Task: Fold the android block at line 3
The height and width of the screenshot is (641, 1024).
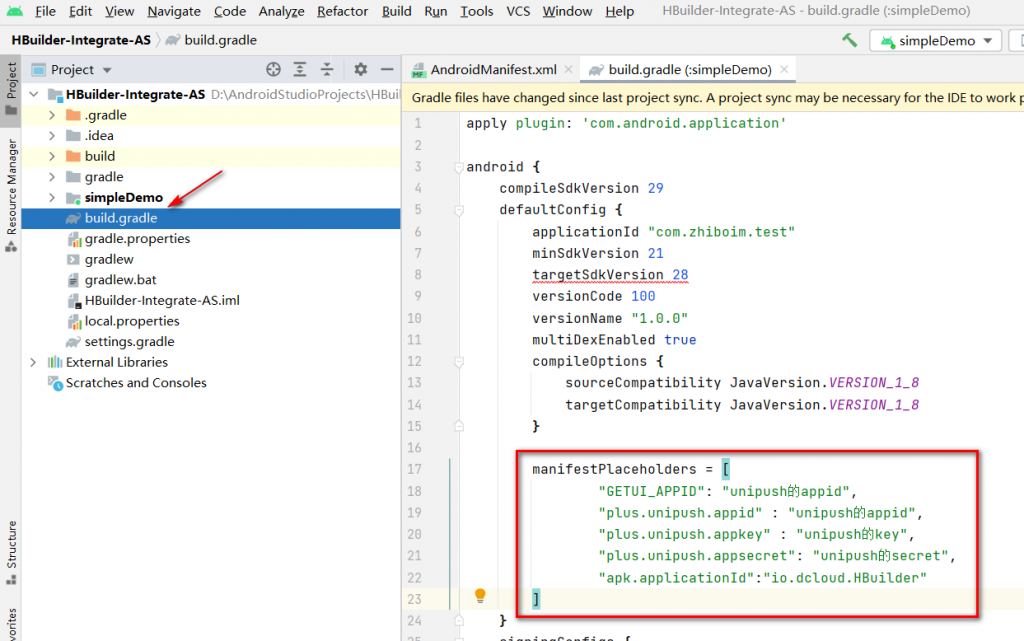Action: pyautogui.click(x=459, y=167)
